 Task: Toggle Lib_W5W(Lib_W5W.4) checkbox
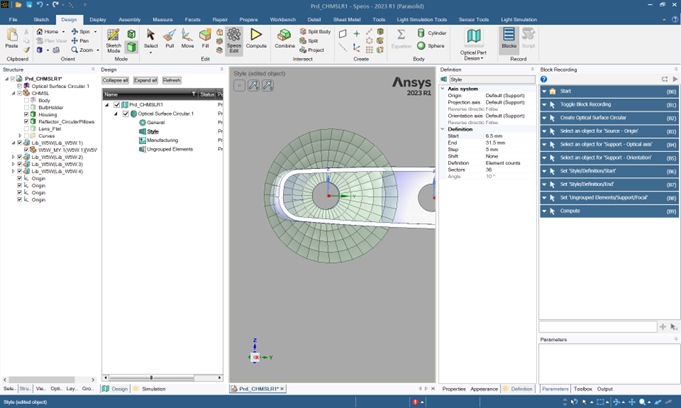[x=20, y=171]
